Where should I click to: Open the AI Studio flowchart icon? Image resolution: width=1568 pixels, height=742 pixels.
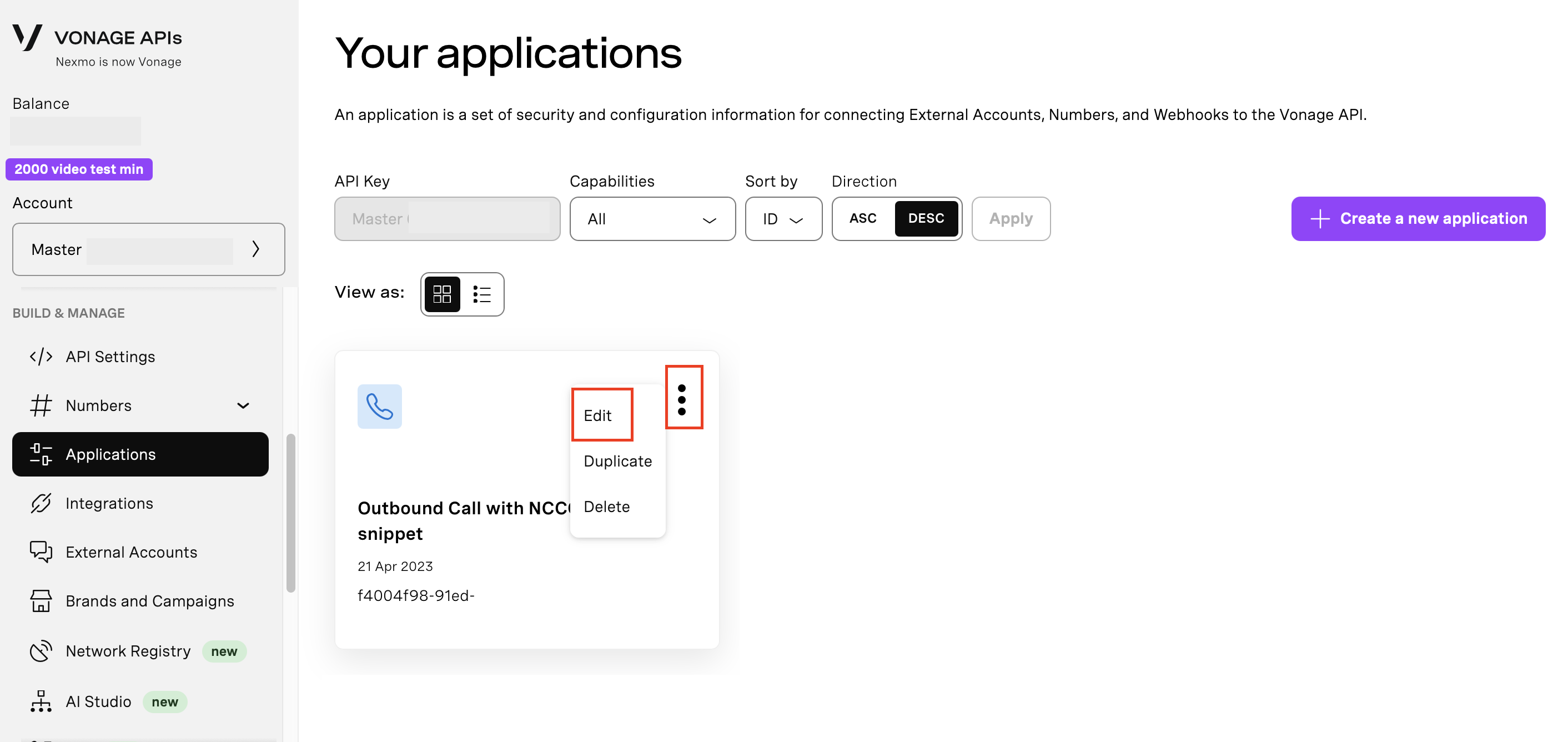(41, 701)
